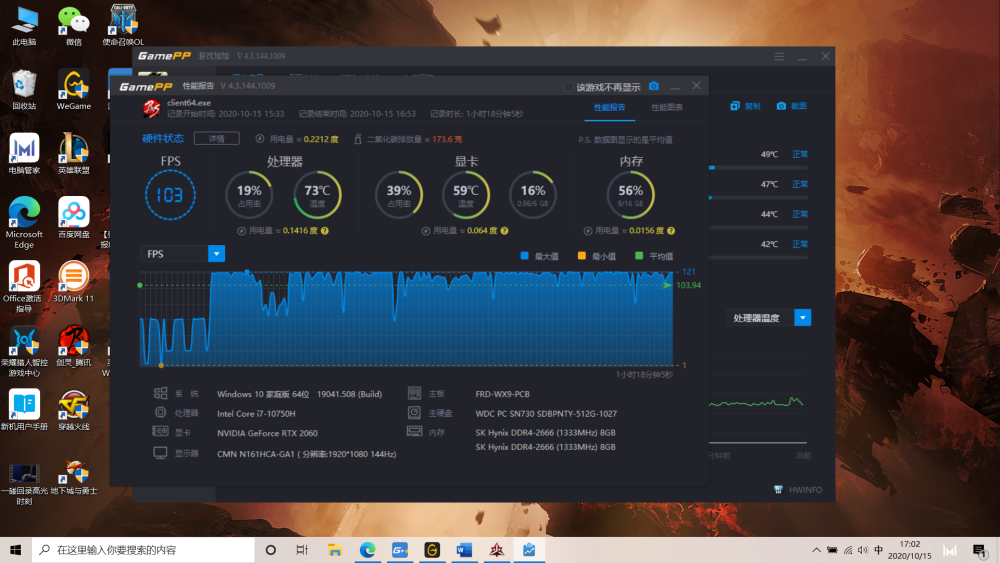
Task: Open the FPS chart metric dropdown
Action: click(x=216, y=254)
